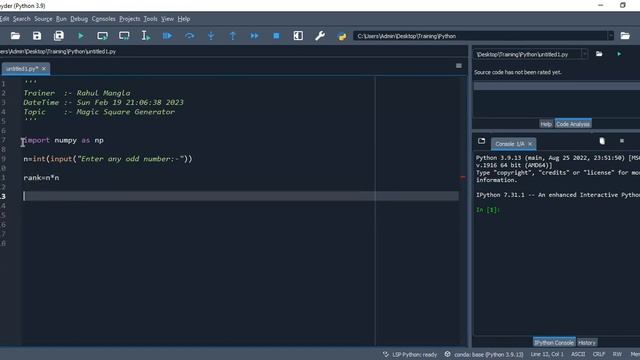Image resolution: width=640 pixels, height=360 pixels.
Task: Clear the console with the trash icon
Action: 602,141
